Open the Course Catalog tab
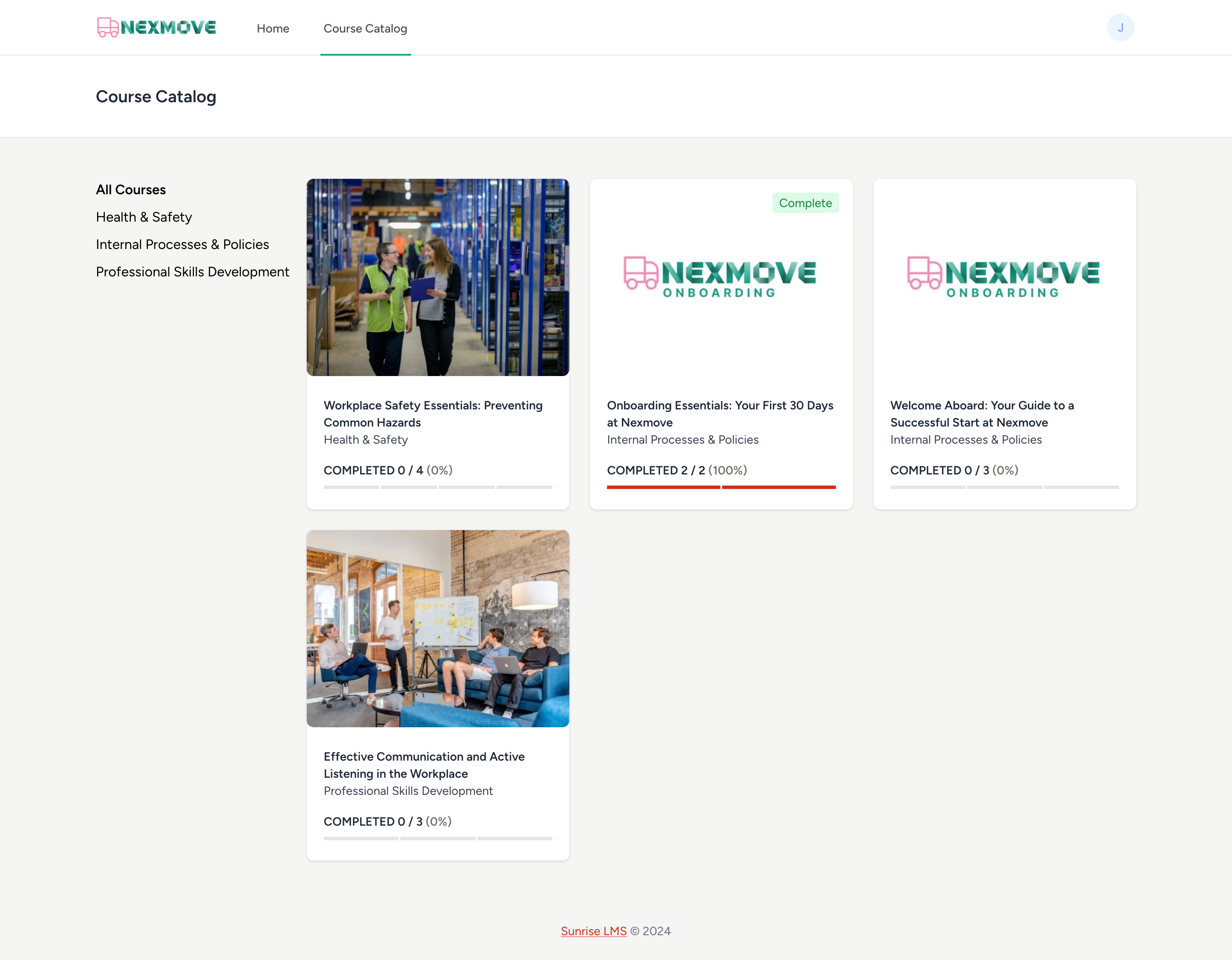The width and height of the screenshot is (1232, 960). (365, 28)
